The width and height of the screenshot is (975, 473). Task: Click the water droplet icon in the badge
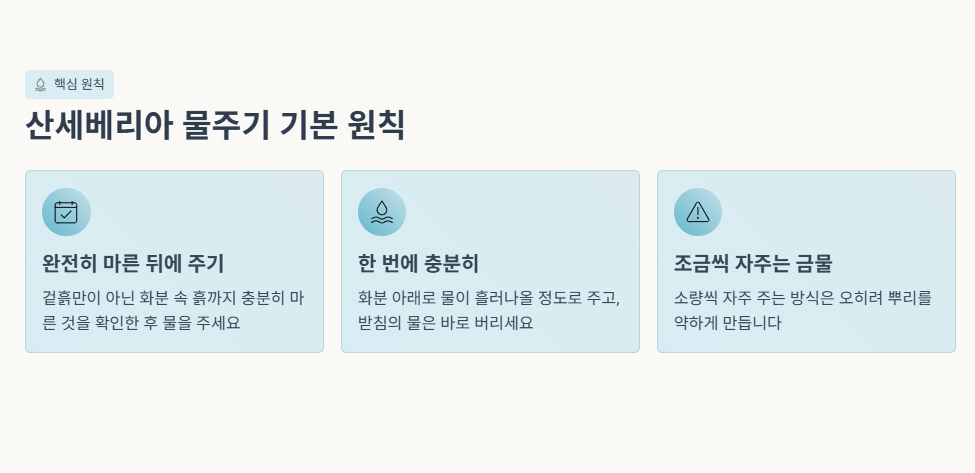pyautogui.click(x=40, y=85)
